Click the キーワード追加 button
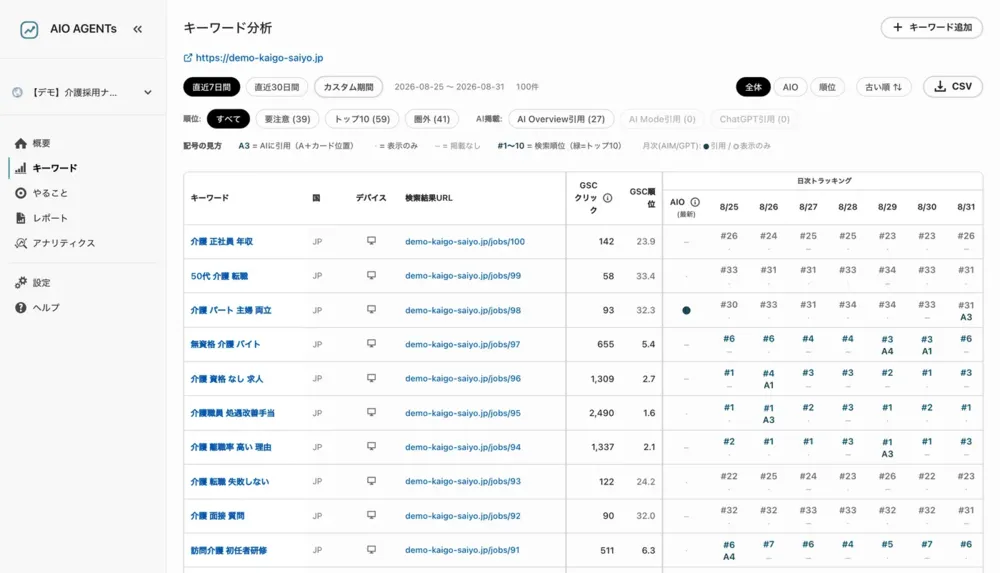This screenshot has height=573, width=1000. (x=932, y=27)
